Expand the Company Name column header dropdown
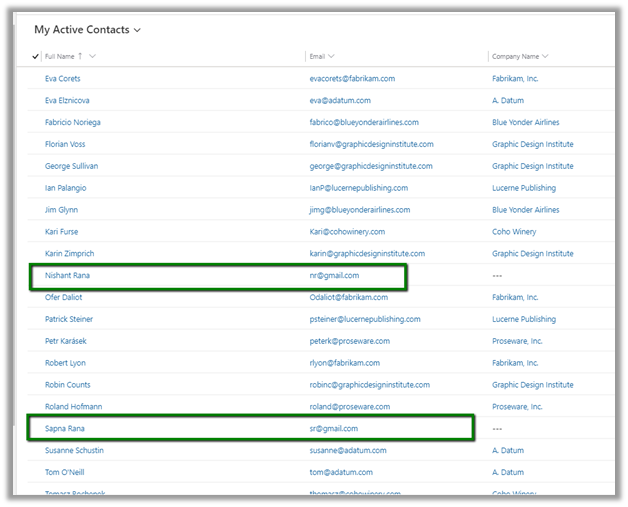Image resolution: width=628 pixels, height=507 pixels. click(x=545, y=56)
